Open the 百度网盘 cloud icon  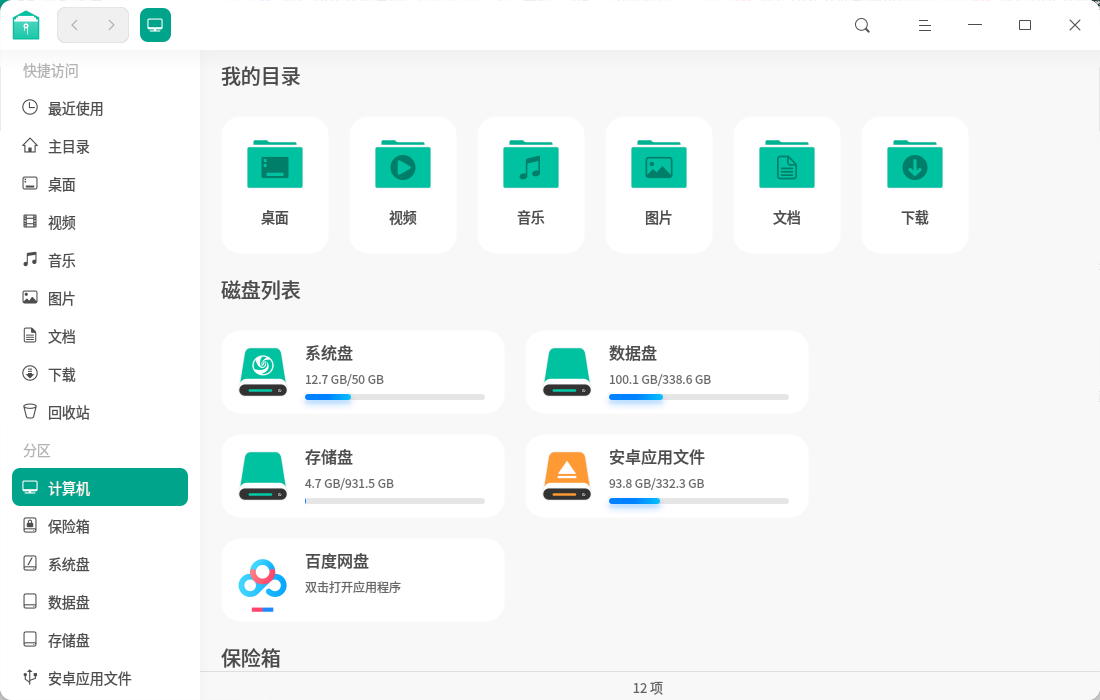coord(262,584)
